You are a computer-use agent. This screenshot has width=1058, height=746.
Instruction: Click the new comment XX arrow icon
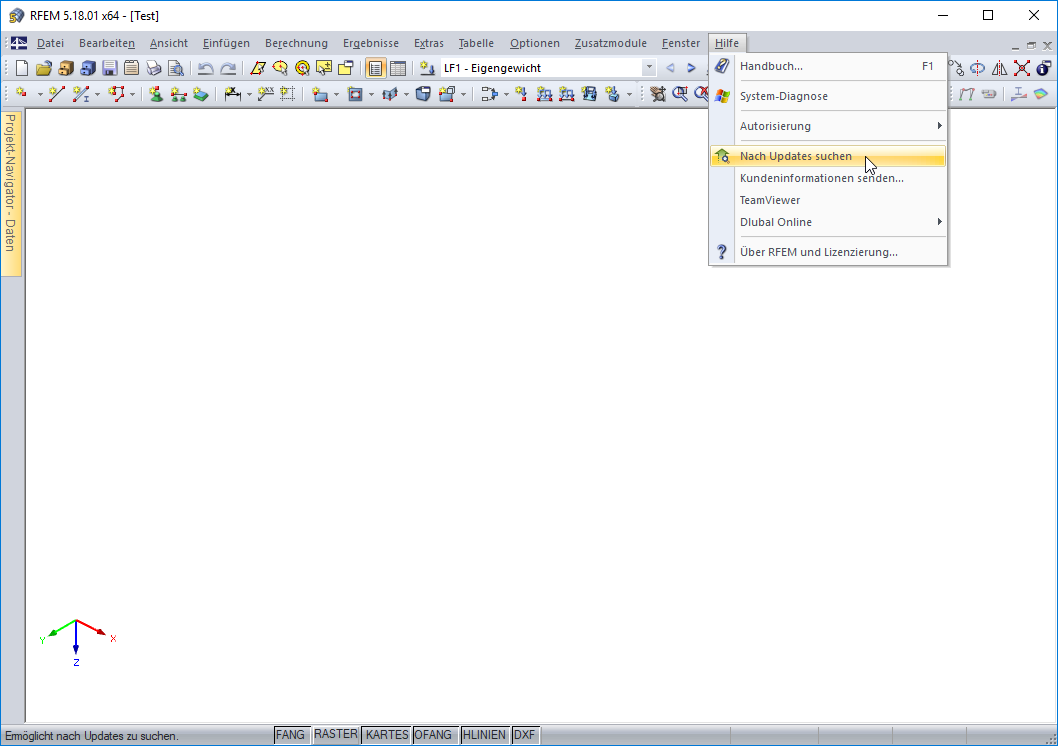click(265, 94)
